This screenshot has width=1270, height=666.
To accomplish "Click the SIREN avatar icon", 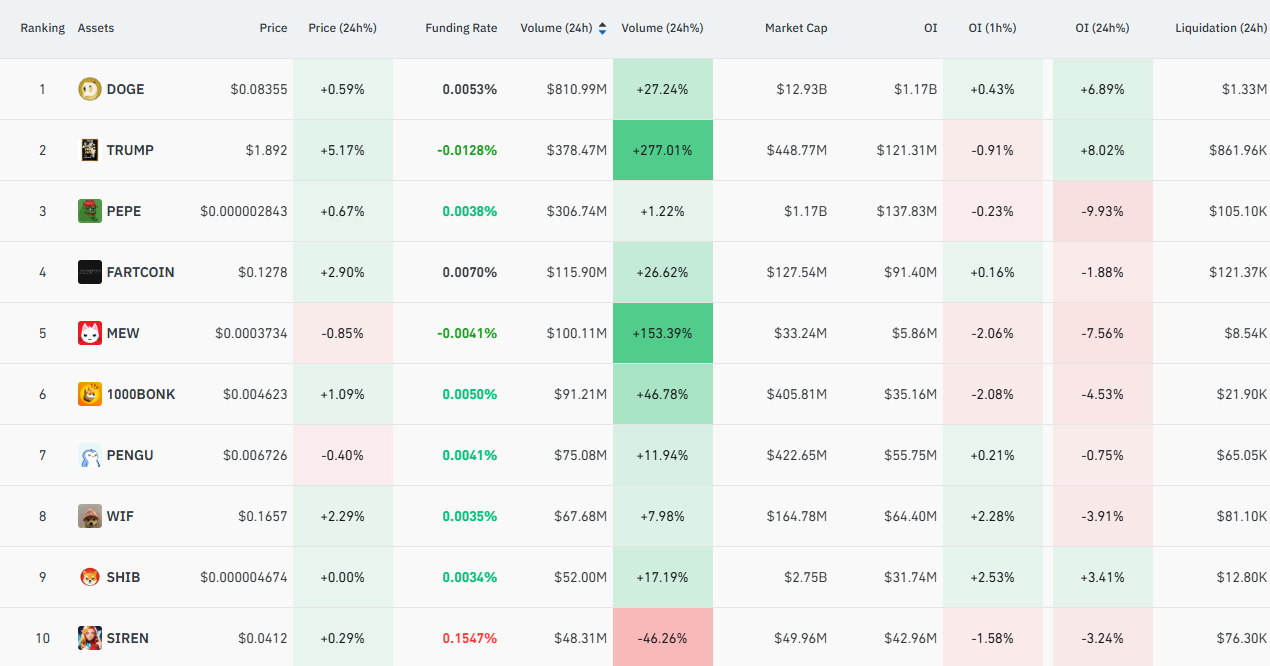I will point(90,638).
